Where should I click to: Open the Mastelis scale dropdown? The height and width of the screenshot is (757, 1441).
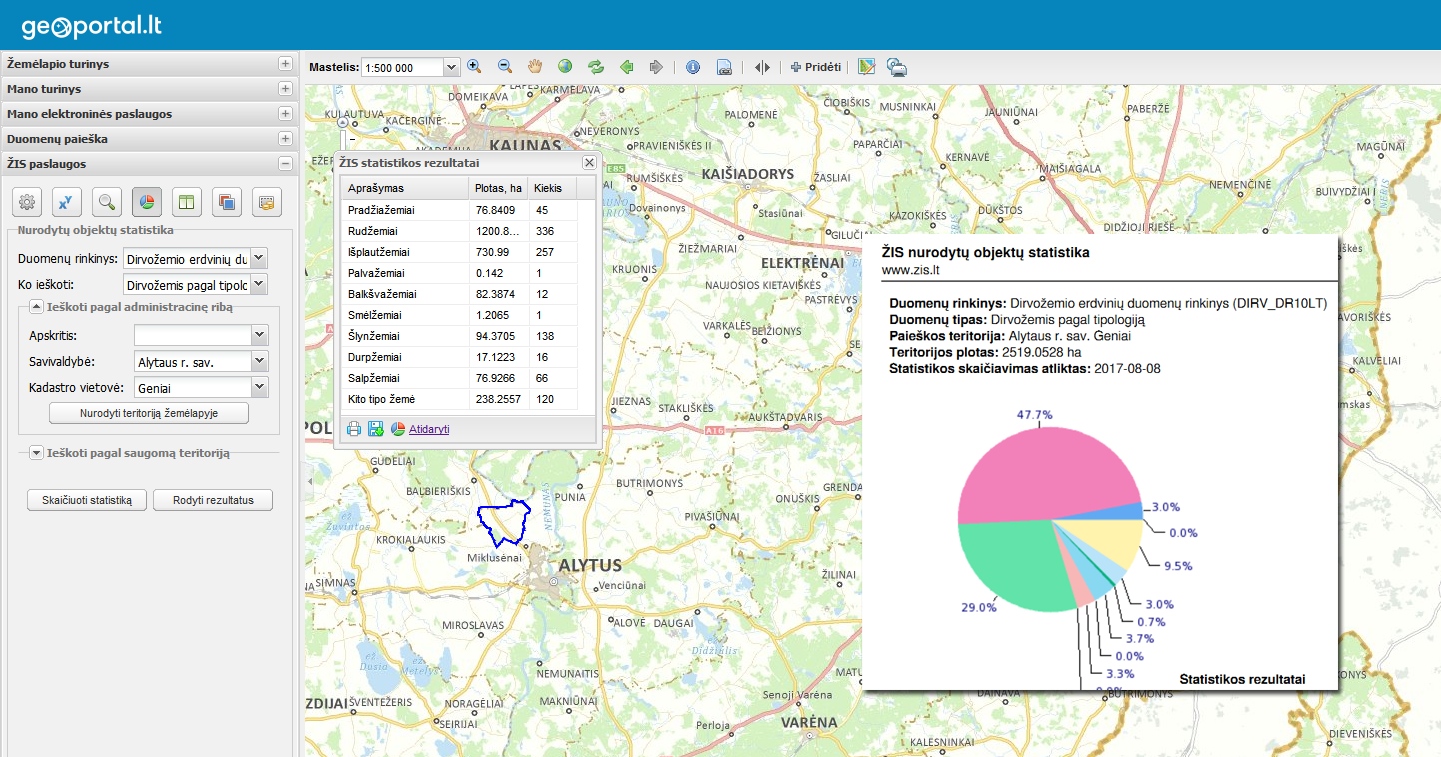(x=450, y=68)
